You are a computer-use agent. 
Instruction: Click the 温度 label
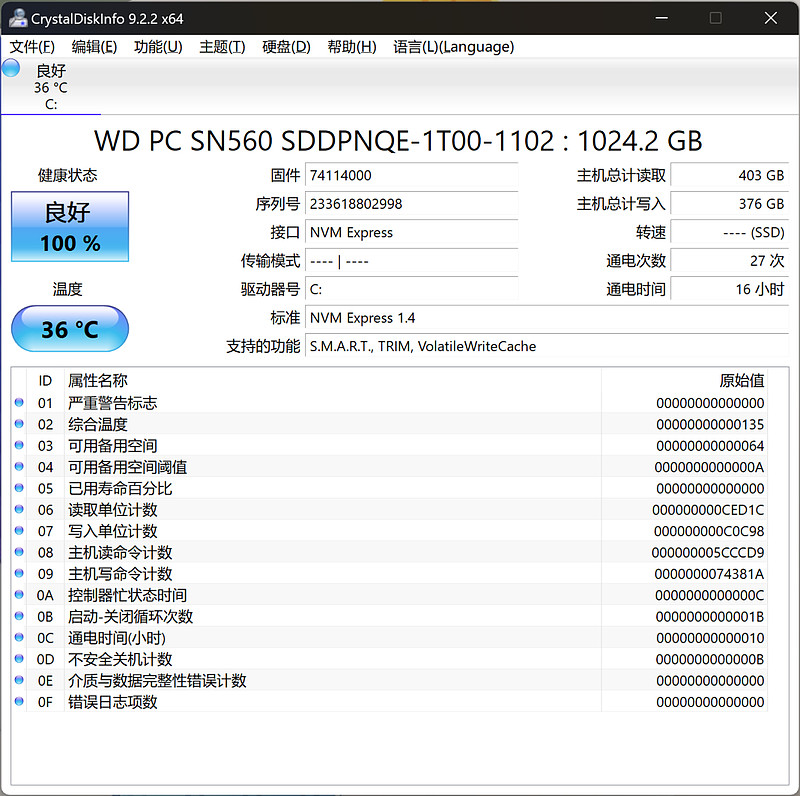pyautogui.click(x=67, y=289)
